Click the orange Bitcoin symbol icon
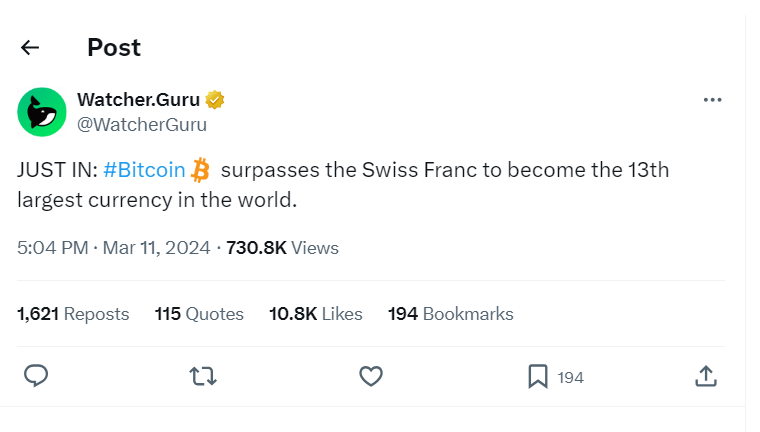The width and height of the screenshot is (760, 432). point(201,169)
